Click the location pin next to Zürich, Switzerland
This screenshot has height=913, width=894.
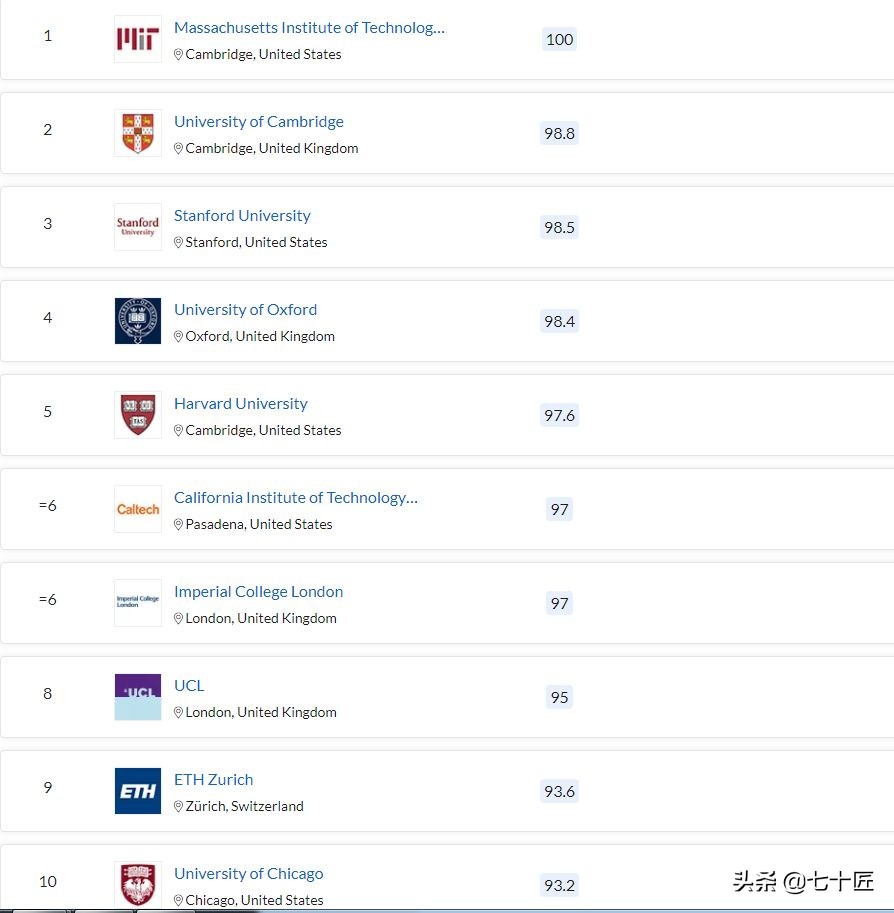click(179, 806)
